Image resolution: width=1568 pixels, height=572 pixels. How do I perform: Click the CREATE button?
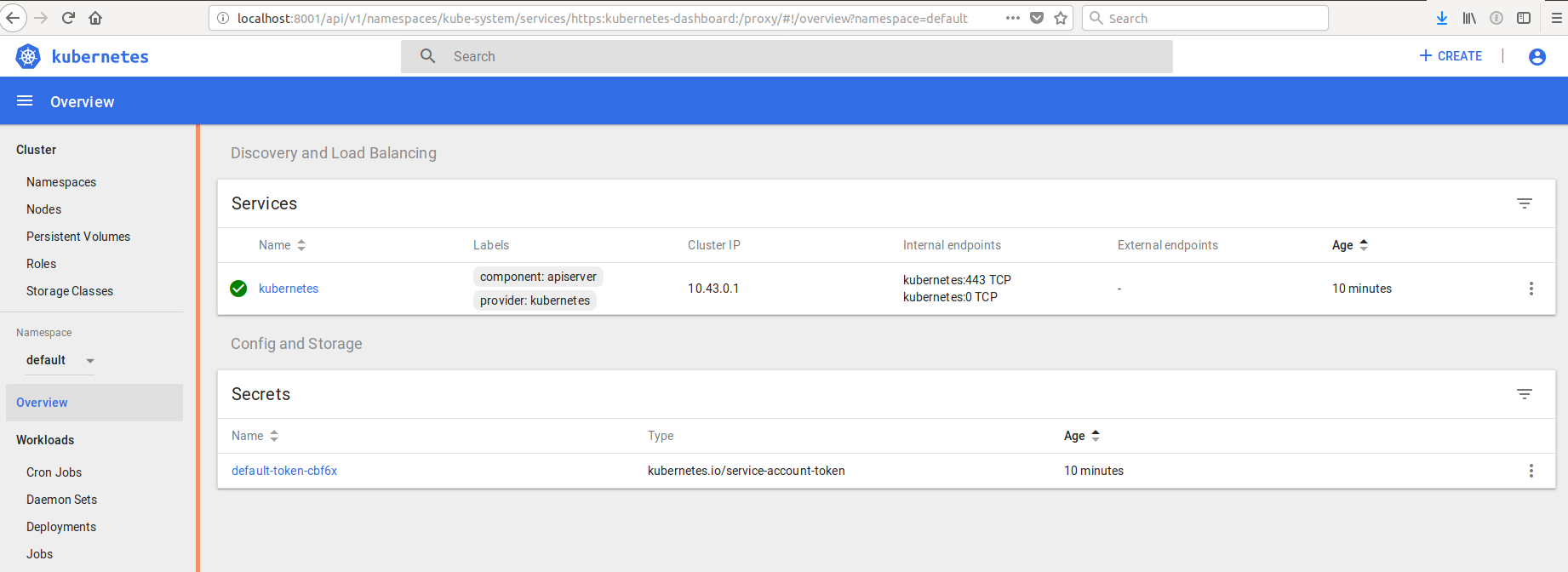[1451, 56]
